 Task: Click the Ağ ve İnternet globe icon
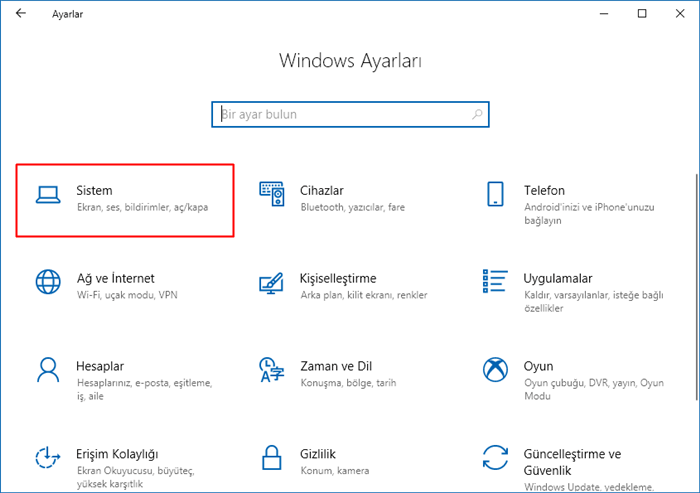pos(48,282)
